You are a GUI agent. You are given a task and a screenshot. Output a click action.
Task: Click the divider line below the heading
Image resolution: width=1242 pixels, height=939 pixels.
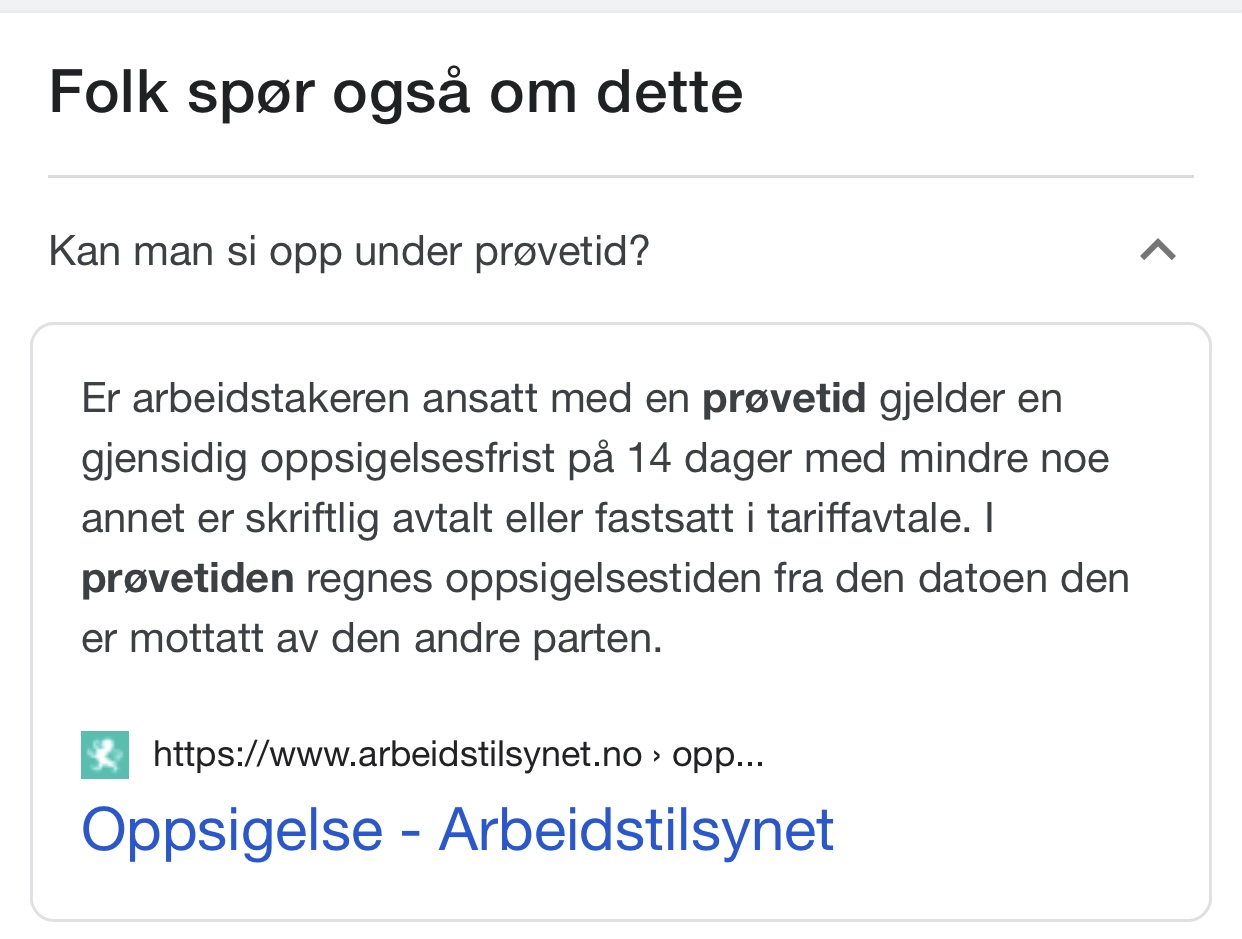coord(621,177)
